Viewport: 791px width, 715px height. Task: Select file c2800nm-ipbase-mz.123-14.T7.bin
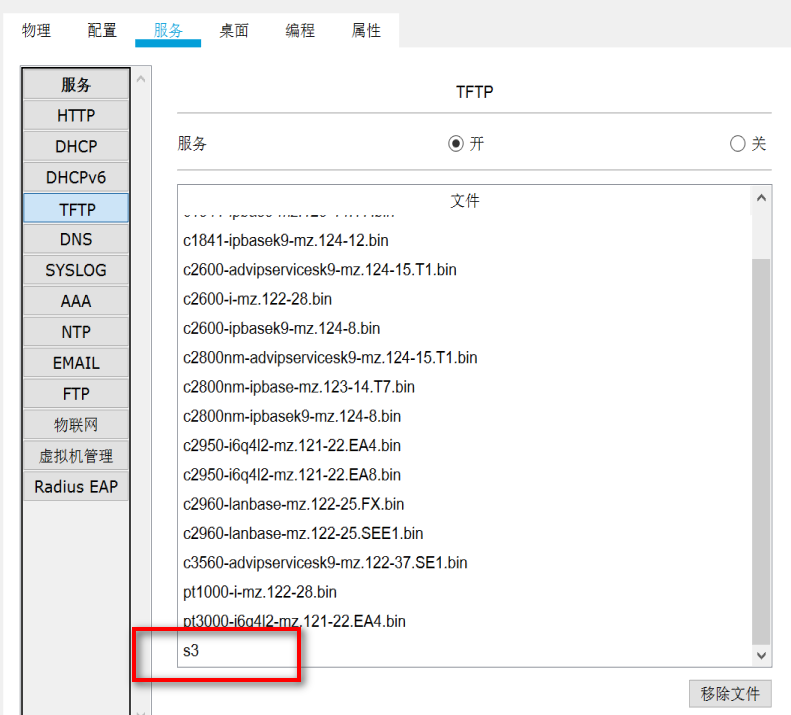(299, 387)
